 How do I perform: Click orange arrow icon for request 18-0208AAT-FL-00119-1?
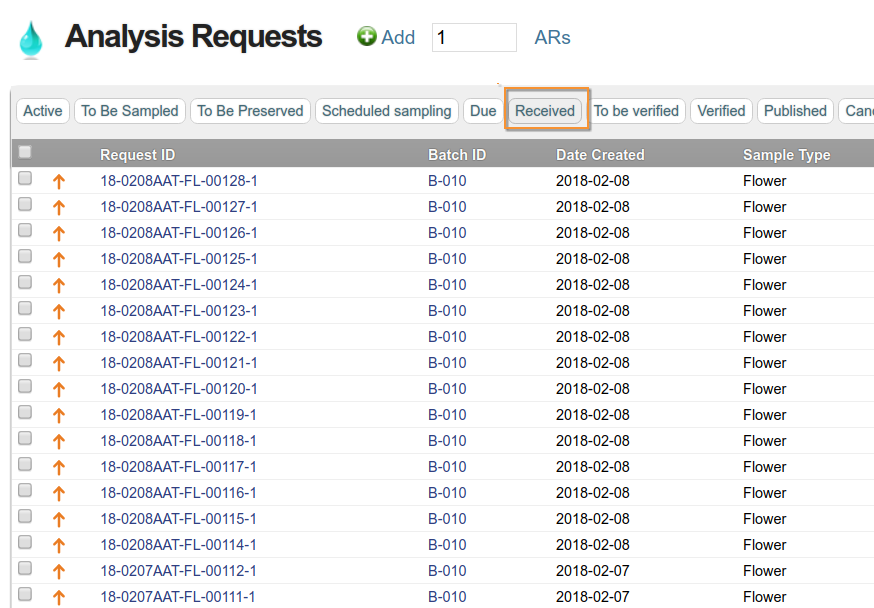58,416
